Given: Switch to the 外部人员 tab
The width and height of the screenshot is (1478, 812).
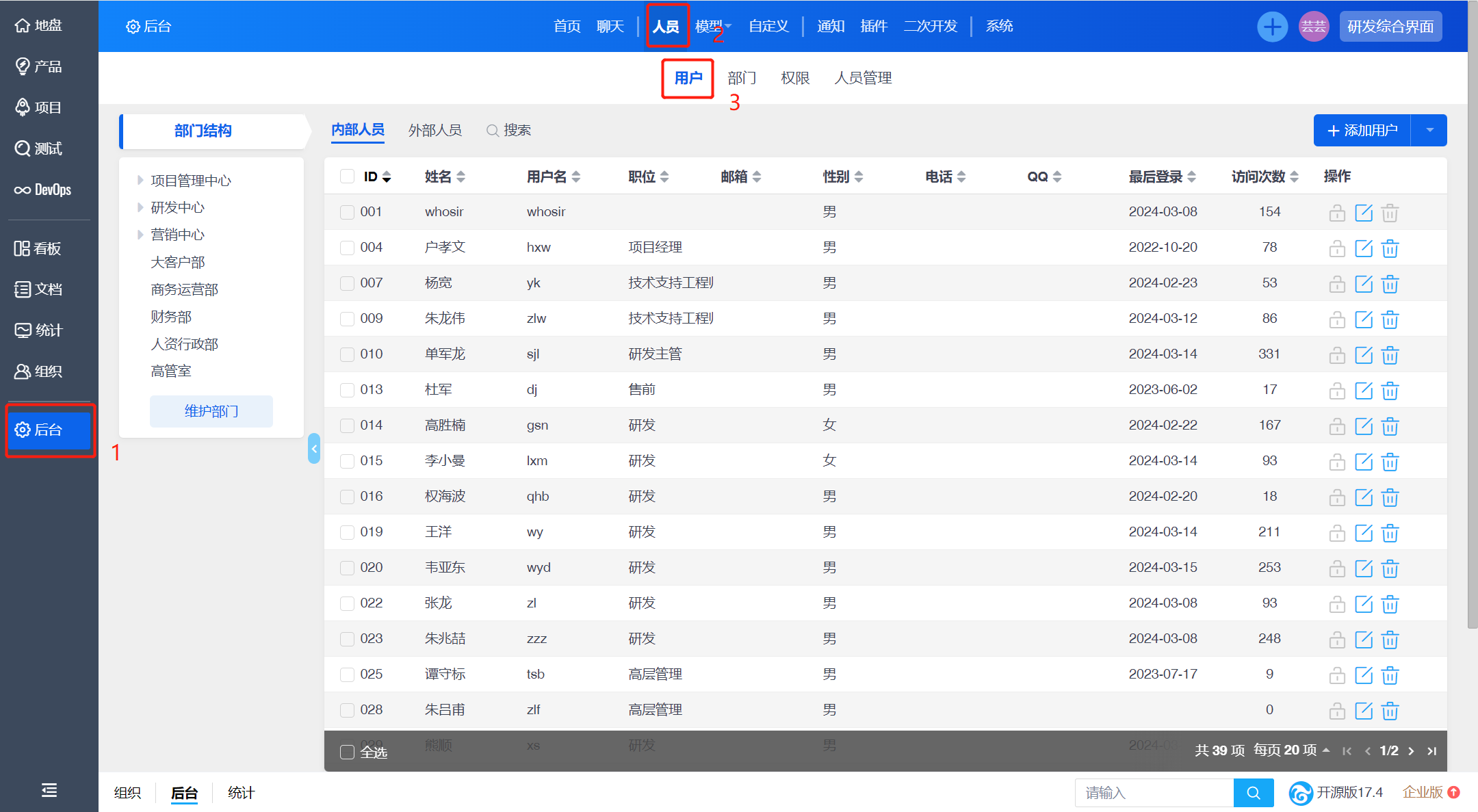Looking at the screenshot, I should coord(435,130).
